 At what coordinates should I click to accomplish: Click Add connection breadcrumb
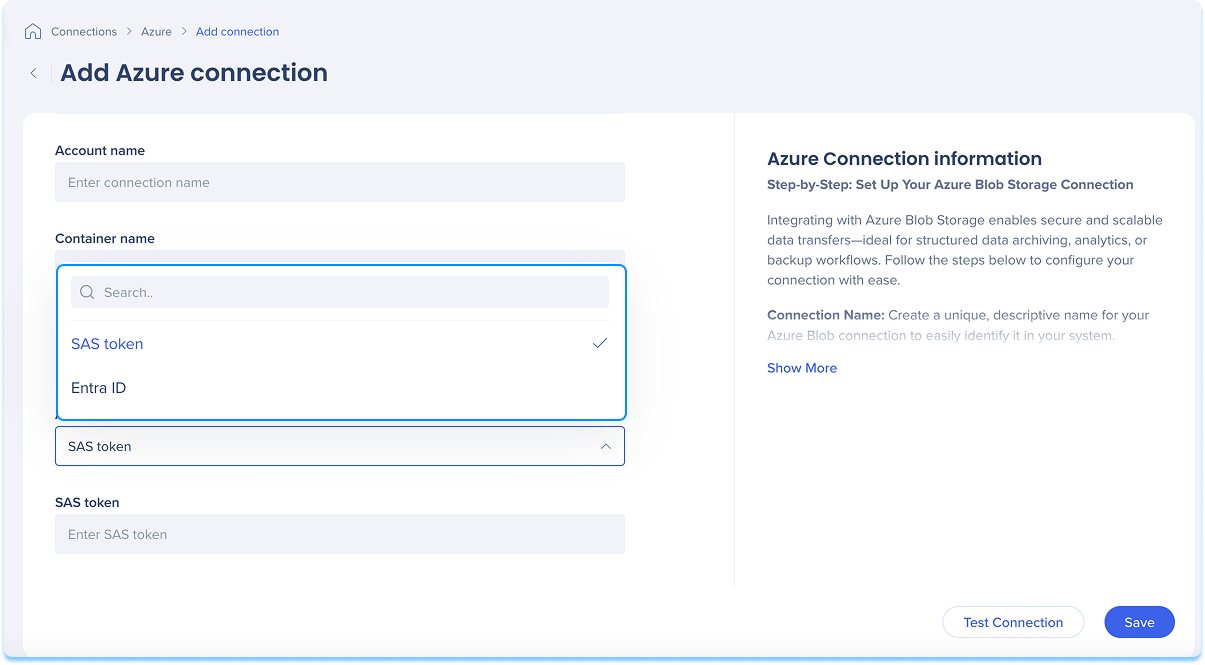pyautogui.click(x=237, y=32)
